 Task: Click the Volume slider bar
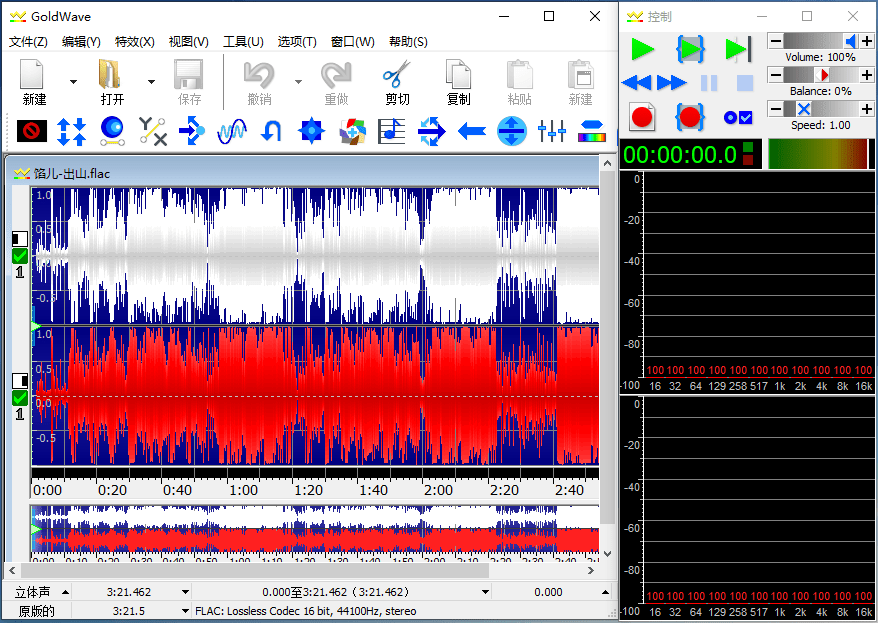821,41
